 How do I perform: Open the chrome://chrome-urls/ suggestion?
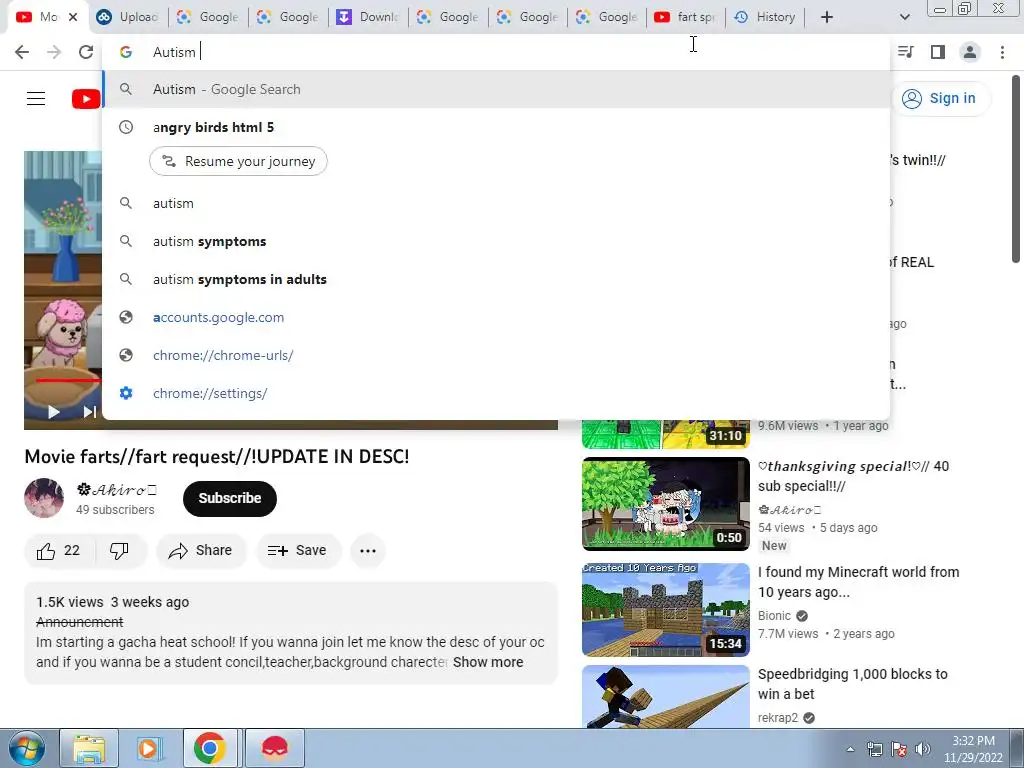click(x=496, y=355)
